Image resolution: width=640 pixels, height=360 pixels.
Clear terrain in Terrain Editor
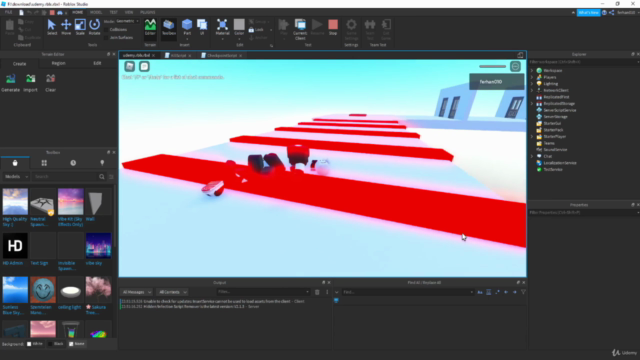[51, 83]
